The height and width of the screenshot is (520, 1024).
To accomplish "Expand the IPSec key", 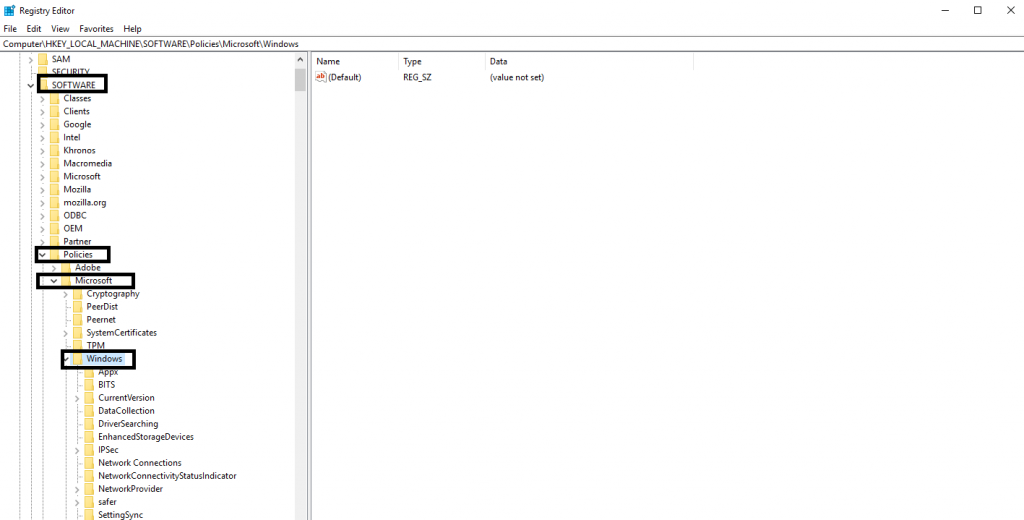I will pyautogui.click(x=77, y=450).
